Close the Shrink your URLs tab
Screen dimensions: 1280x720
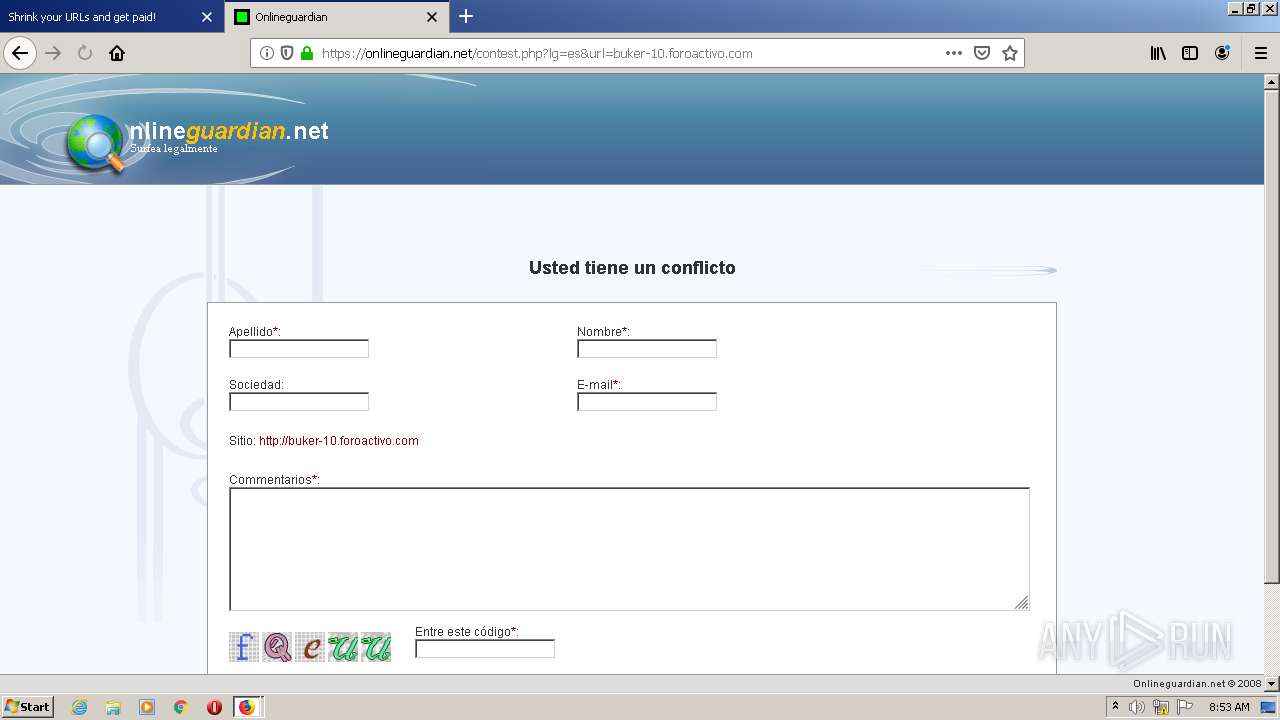coord(207,17)
